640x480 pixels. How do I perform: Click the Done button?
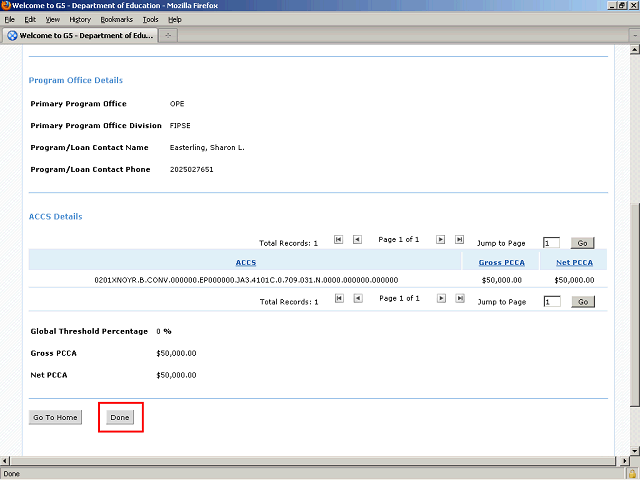click(120, 418)
